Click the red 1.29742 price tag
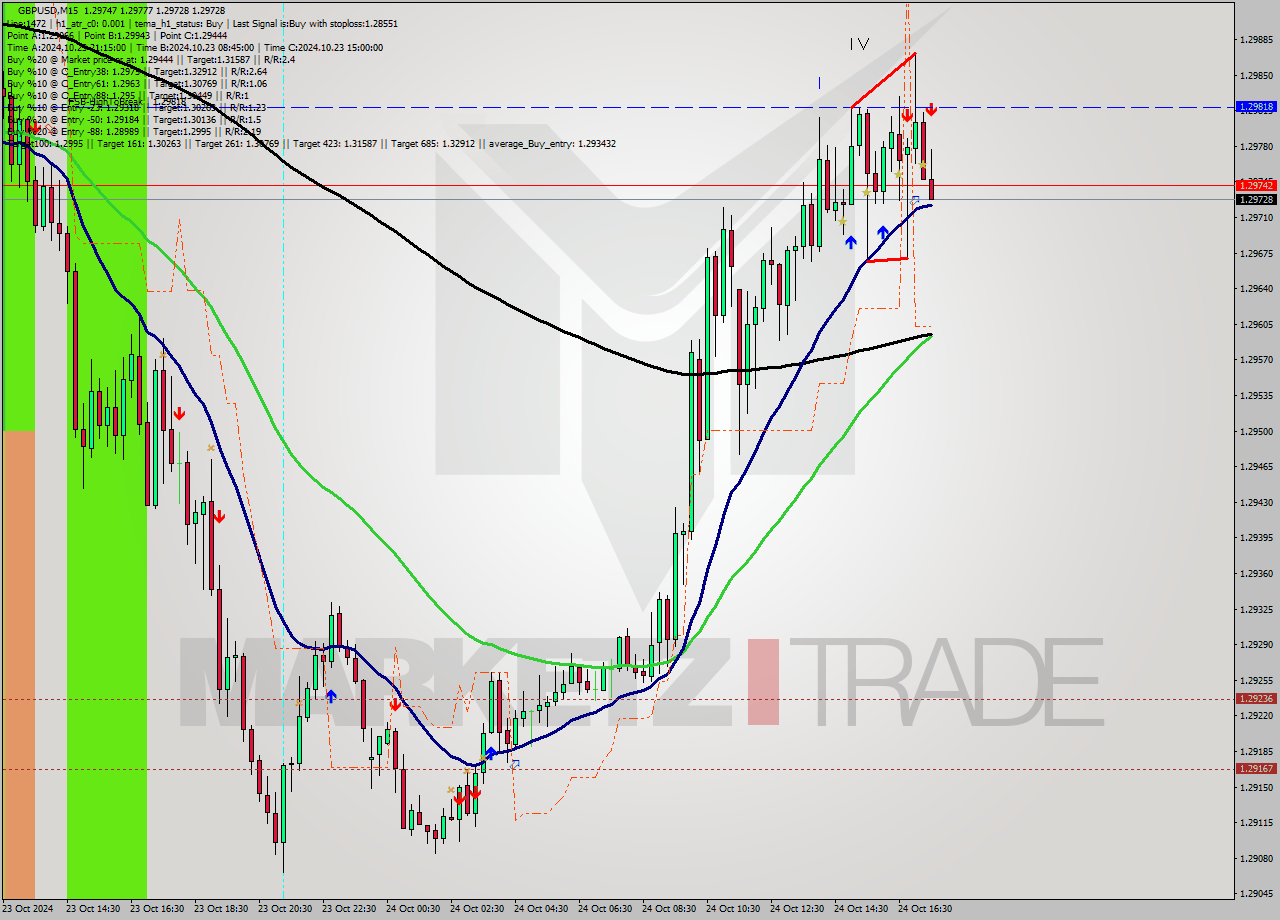 tap(1256, 185)
